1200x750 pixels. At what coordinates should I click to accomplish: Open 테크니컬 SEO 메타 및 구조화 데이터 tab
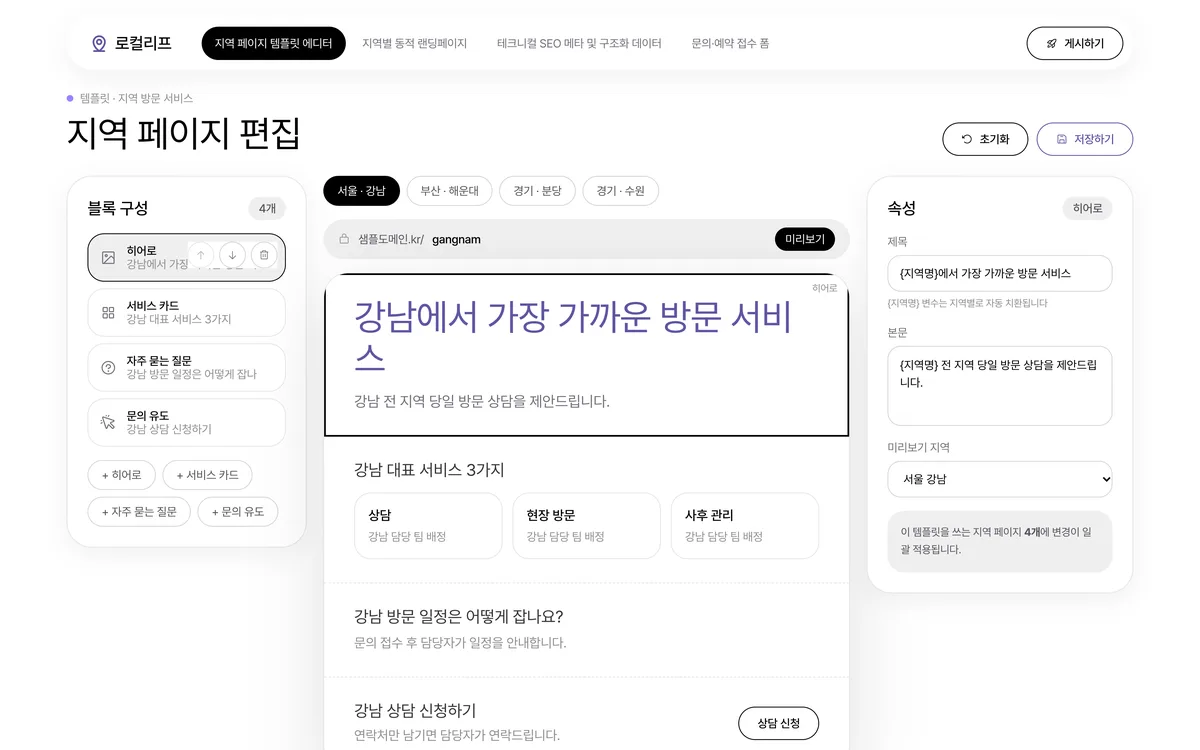(x=579, y=44)
